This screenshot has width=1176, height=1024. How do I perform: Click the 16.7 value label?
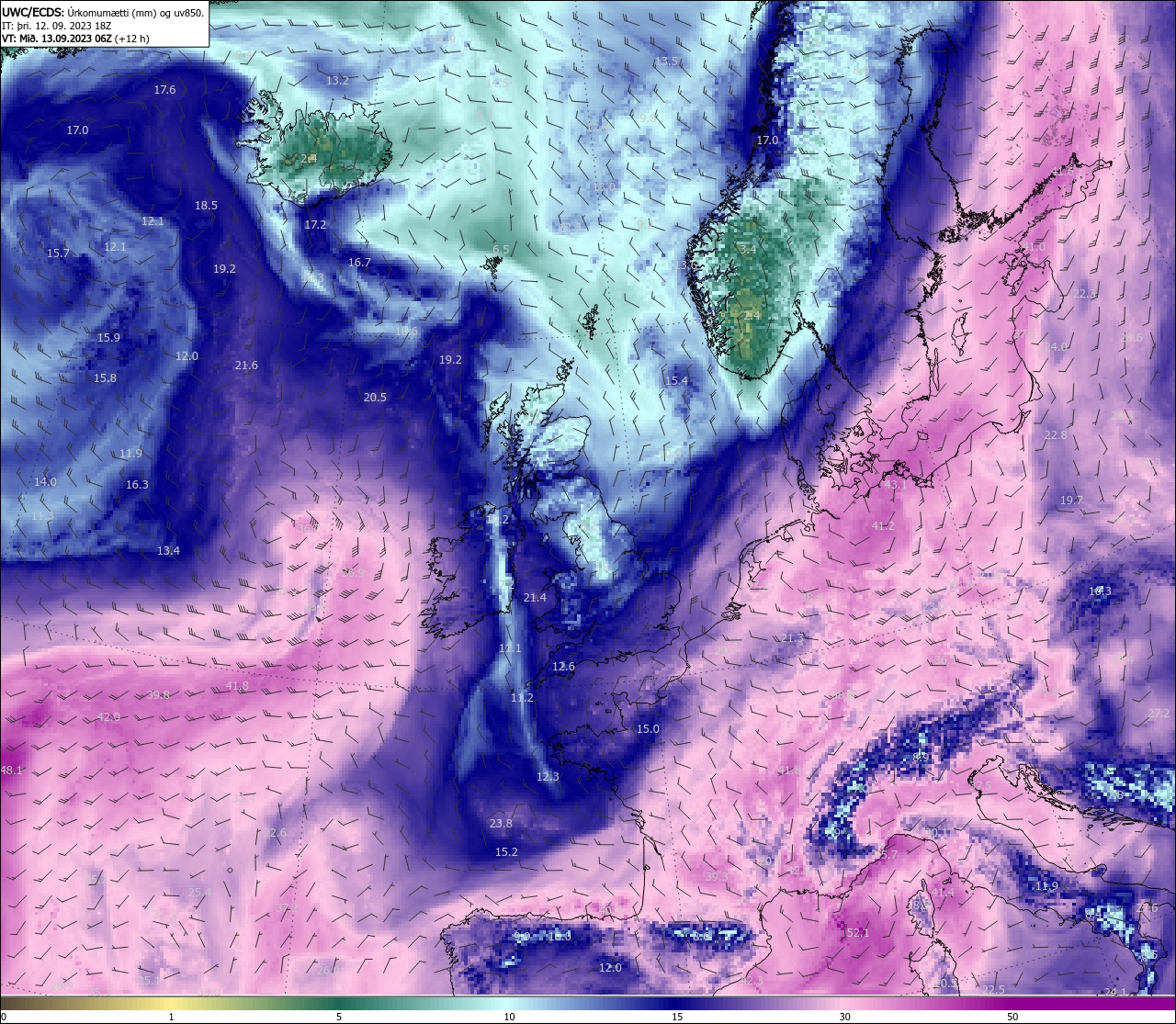tap(359, 263)
